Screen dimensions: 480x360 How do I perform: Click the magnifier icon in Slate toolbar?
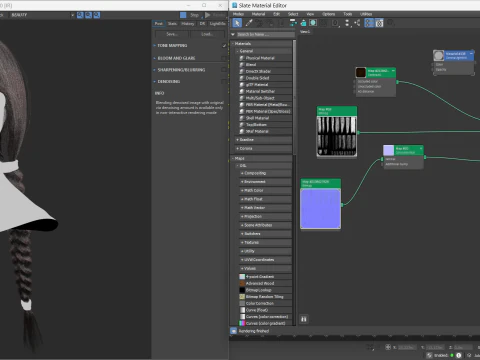(x=391, y=23)
